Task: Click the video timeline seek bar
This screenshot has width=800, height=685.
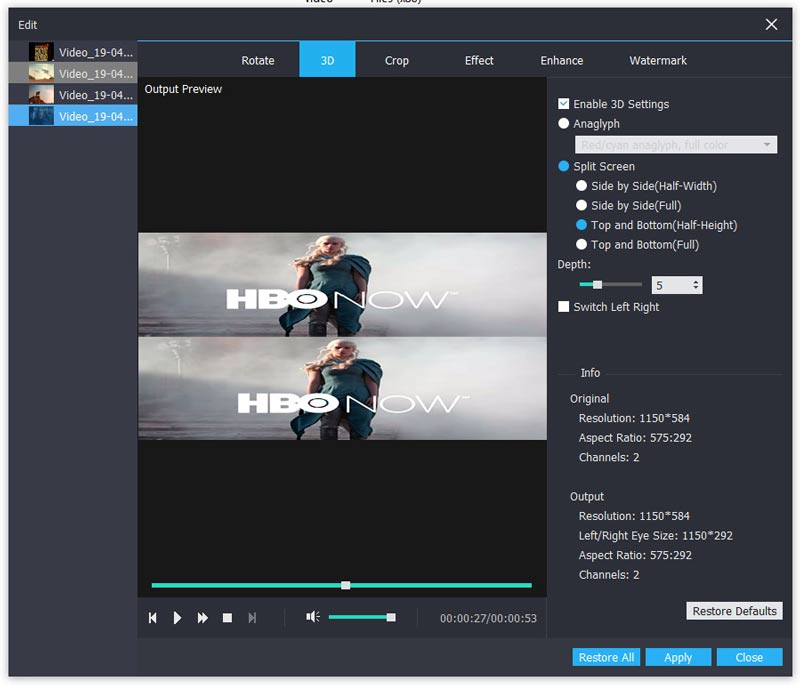Action: coord(440,585)
